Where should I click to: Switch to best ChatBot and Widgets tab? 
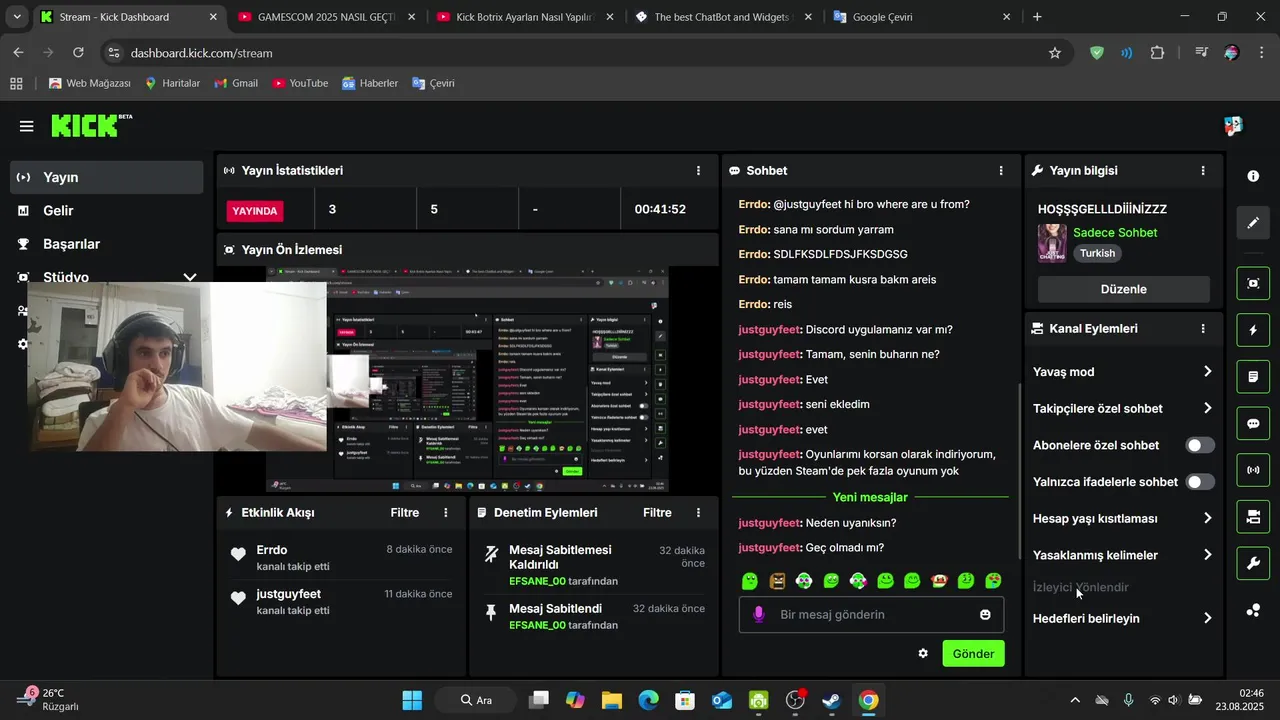point(725,17)
